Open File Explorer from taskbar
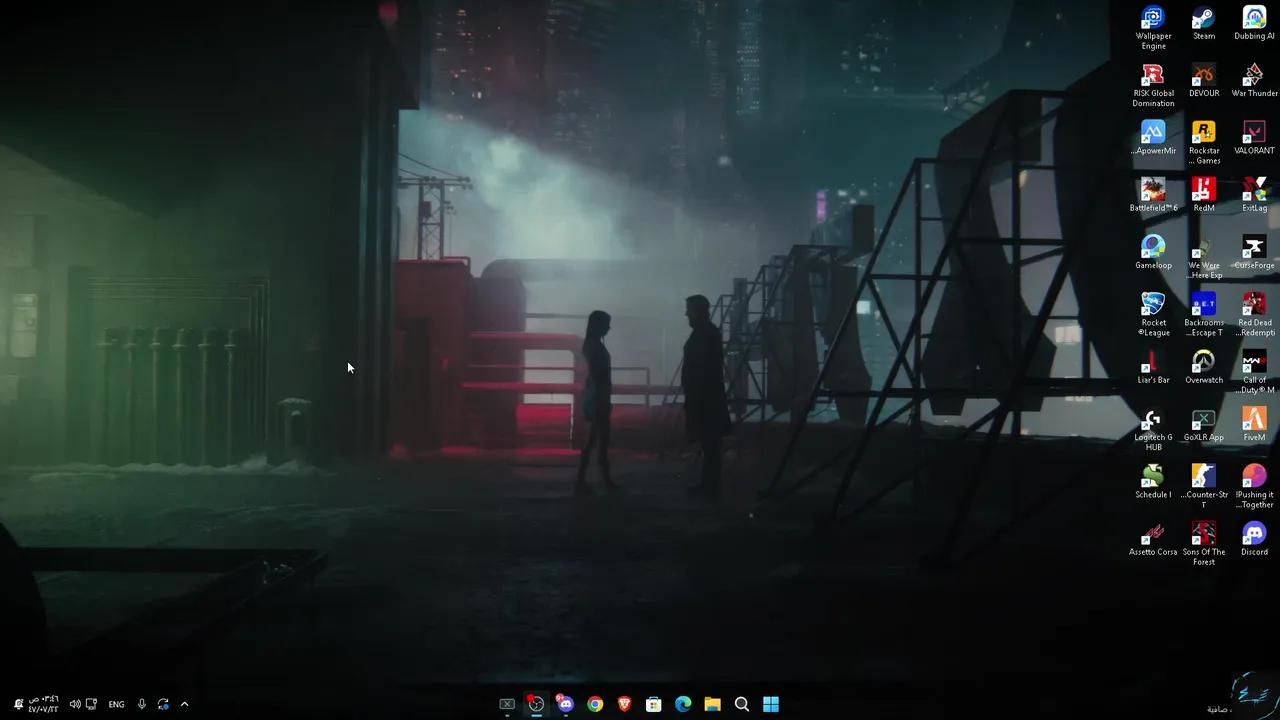Viewport: 1280px width, 720px height. (x=712, y=704)
